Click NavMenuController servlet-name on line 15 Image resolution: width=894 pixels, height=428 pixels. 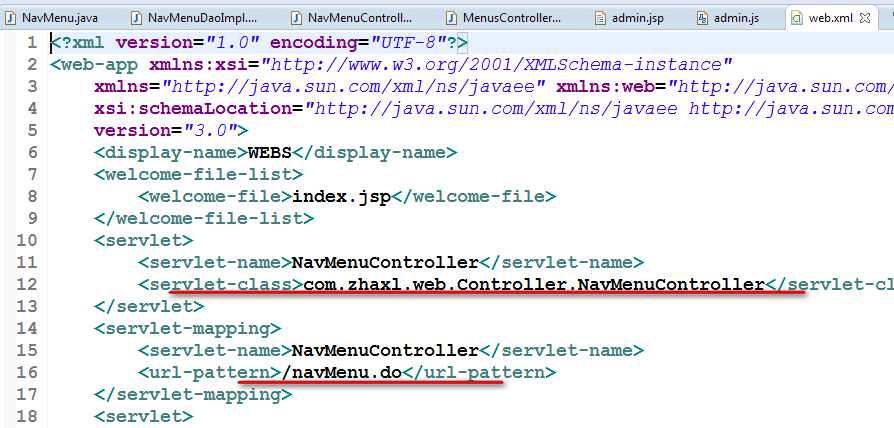point(385,350)
